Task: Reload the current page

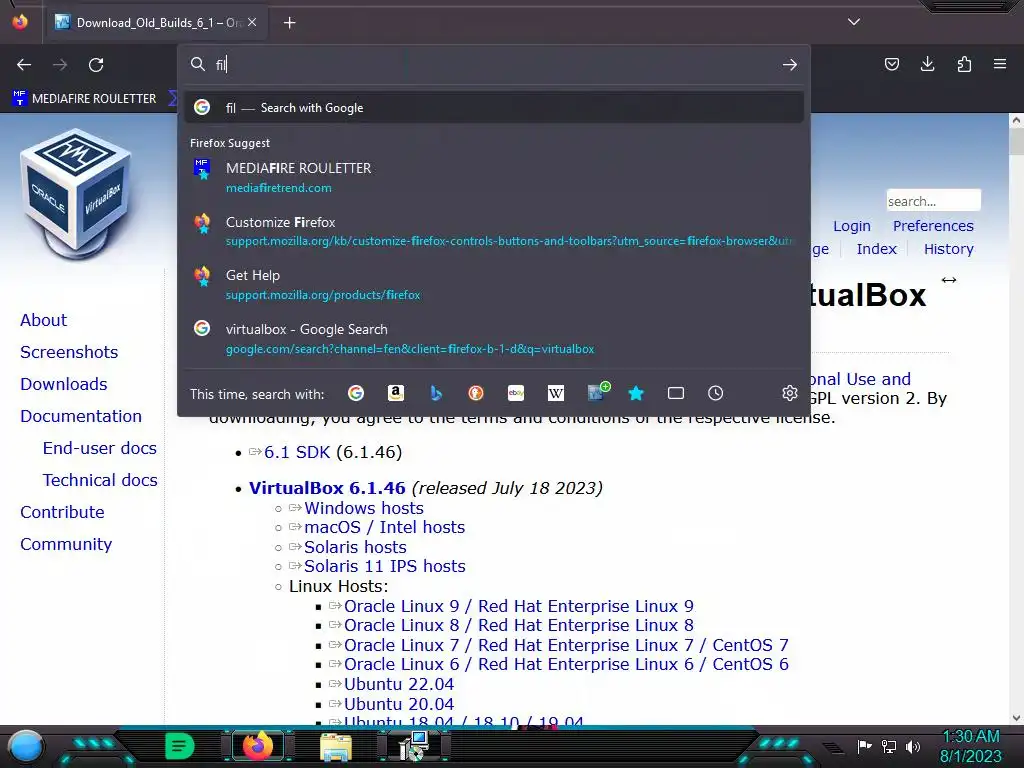Action: 96,65
